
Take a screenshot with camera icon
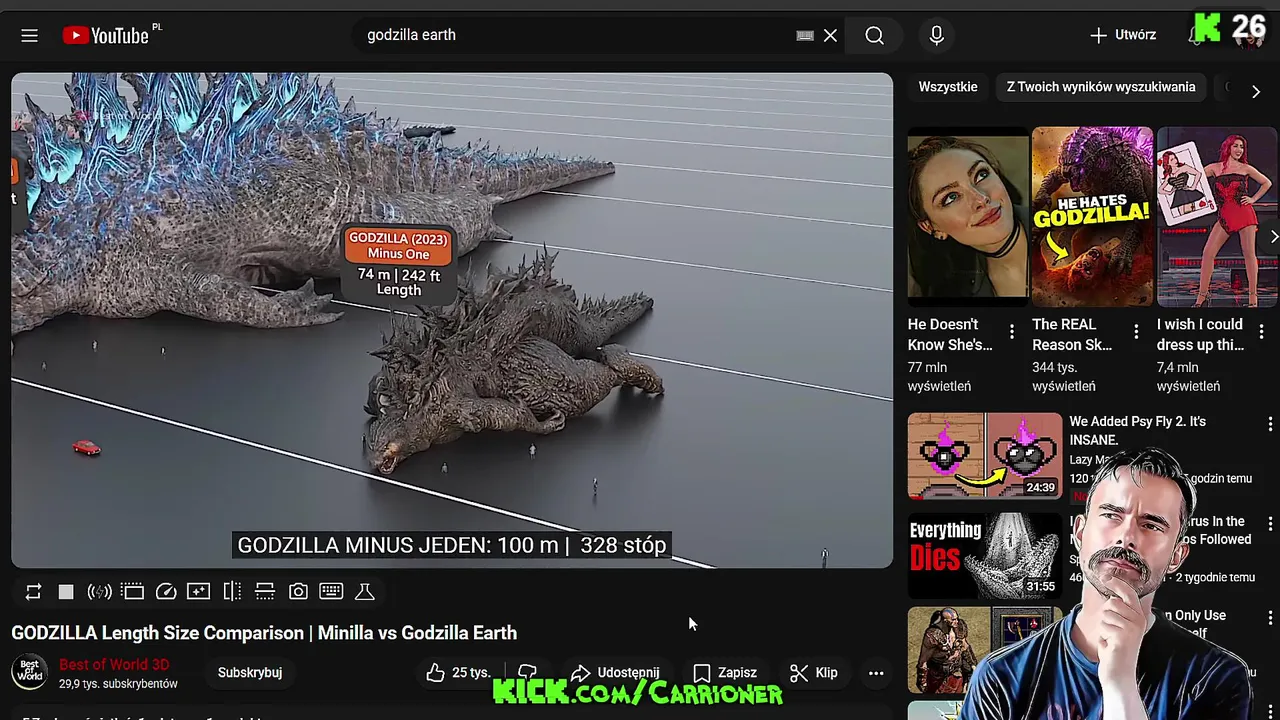point(298,592)
